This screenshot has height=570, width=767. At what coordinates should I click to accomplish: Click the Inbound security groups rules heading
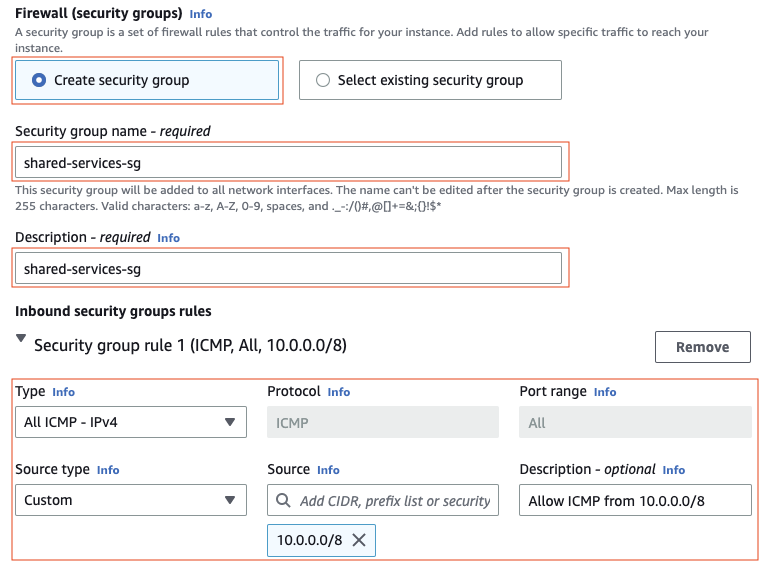point(113,311)
